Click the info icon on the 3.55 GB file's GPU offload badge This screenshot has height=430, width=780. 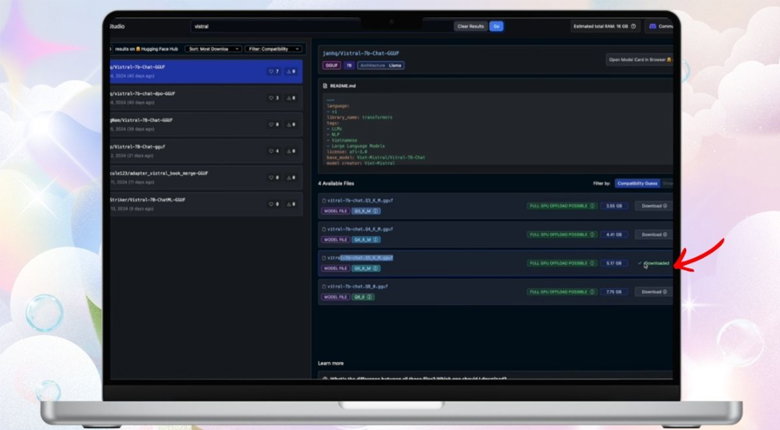click(x=592, y=206)
